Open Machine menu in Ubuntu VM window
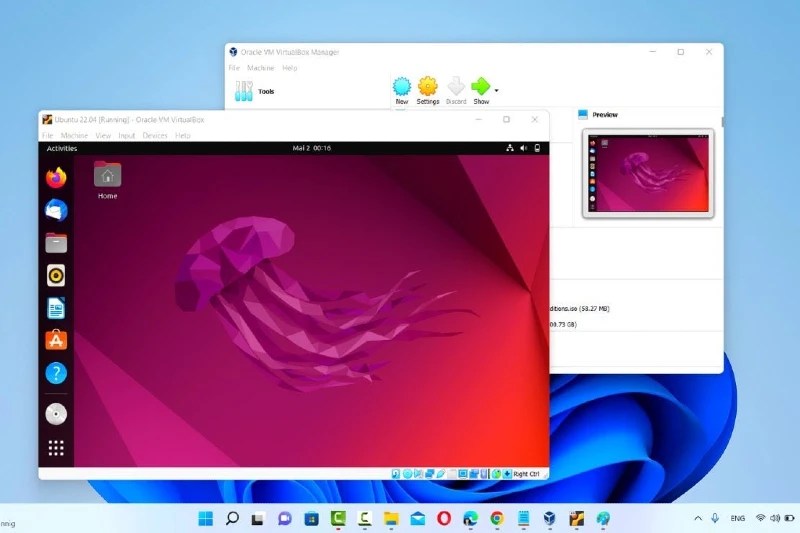This screenshot has width=800, height=533. pos(74,136)
